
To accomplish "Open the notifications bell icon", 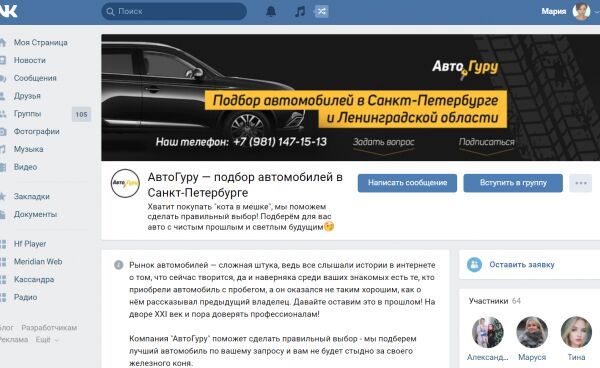I will pyautogui.click(x=271, y=11).
